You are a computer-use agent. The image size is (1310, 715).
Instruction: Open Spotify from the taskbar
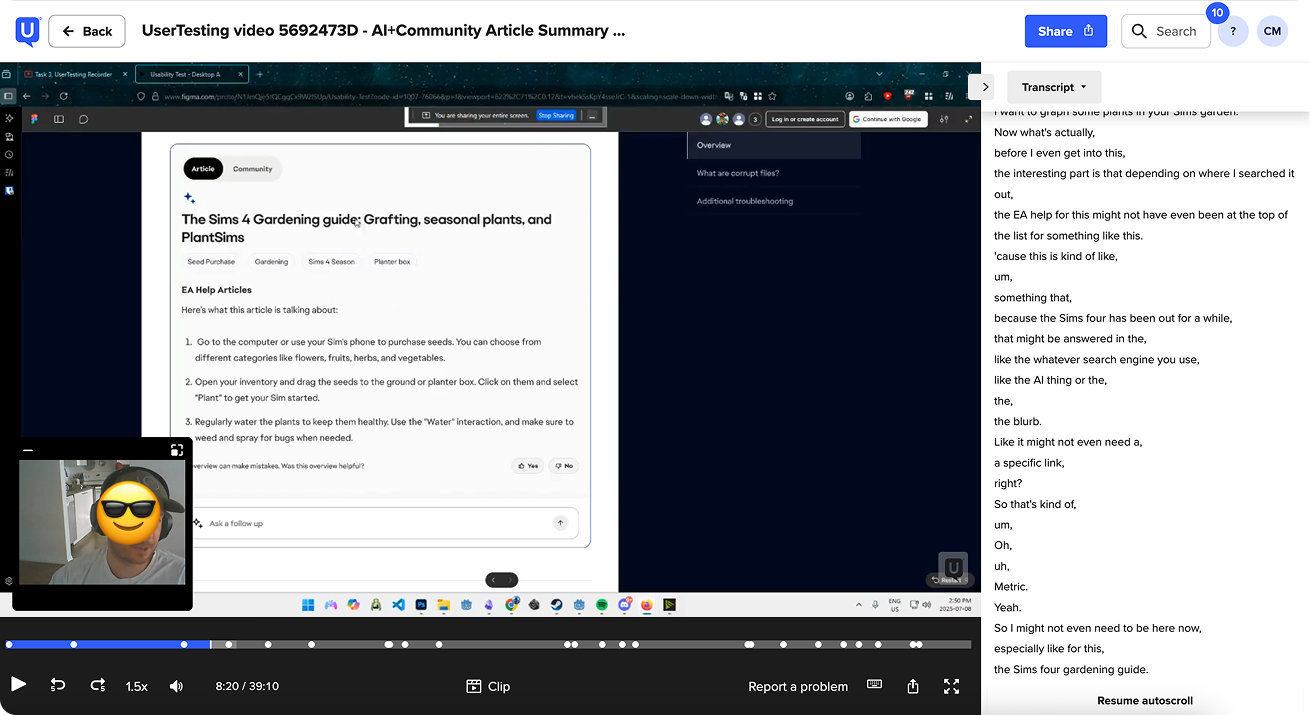[x=602, y=605]
